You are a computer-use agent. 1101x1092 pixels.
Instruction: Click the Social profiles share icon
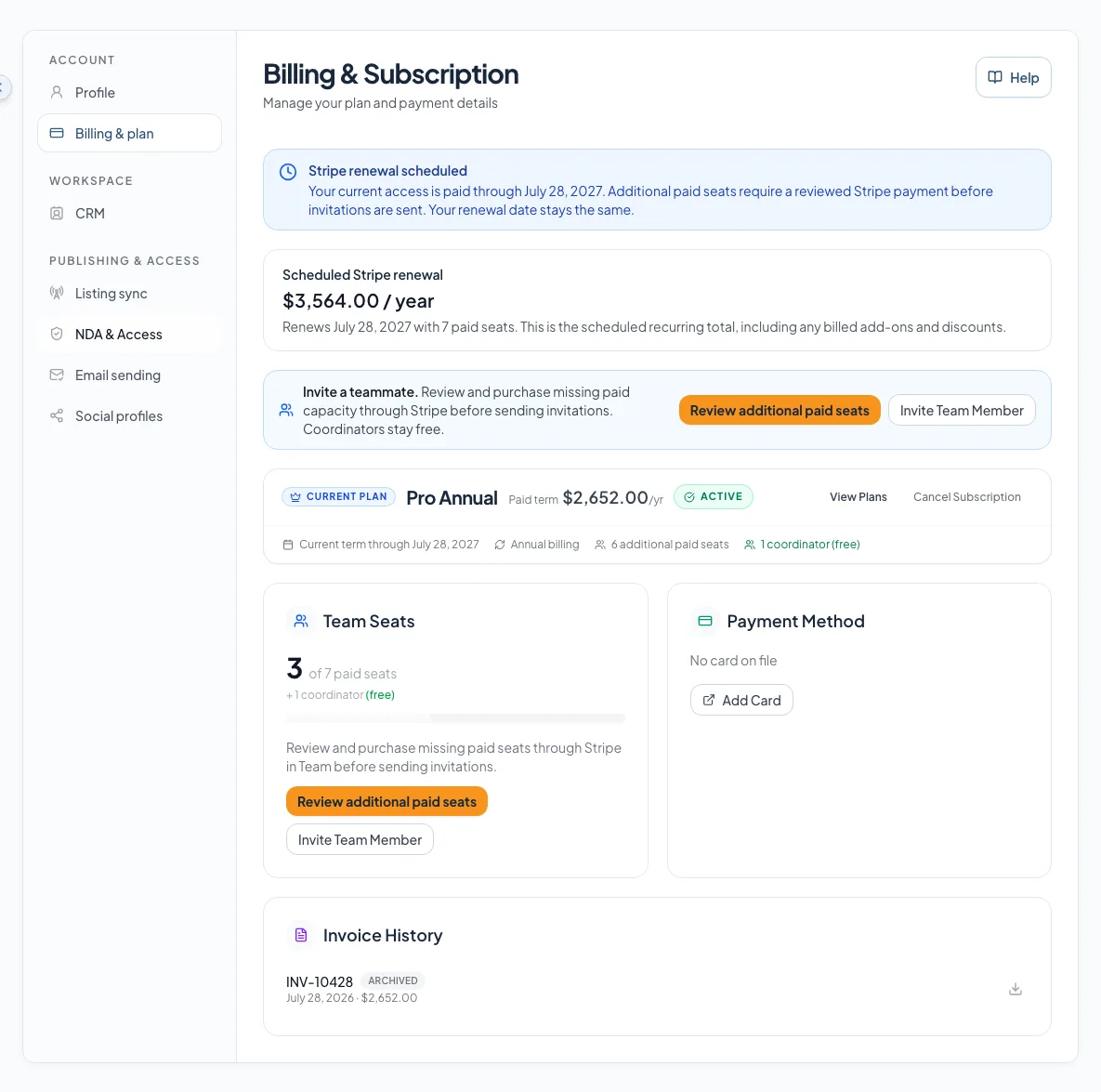coord(57,415)
